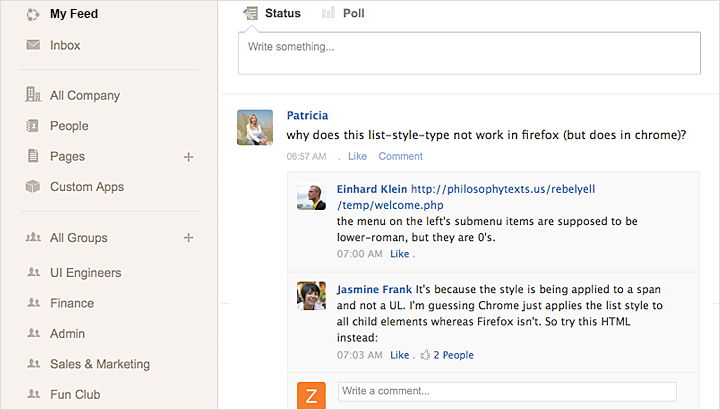Click the Write a comment field

(507, 391)
